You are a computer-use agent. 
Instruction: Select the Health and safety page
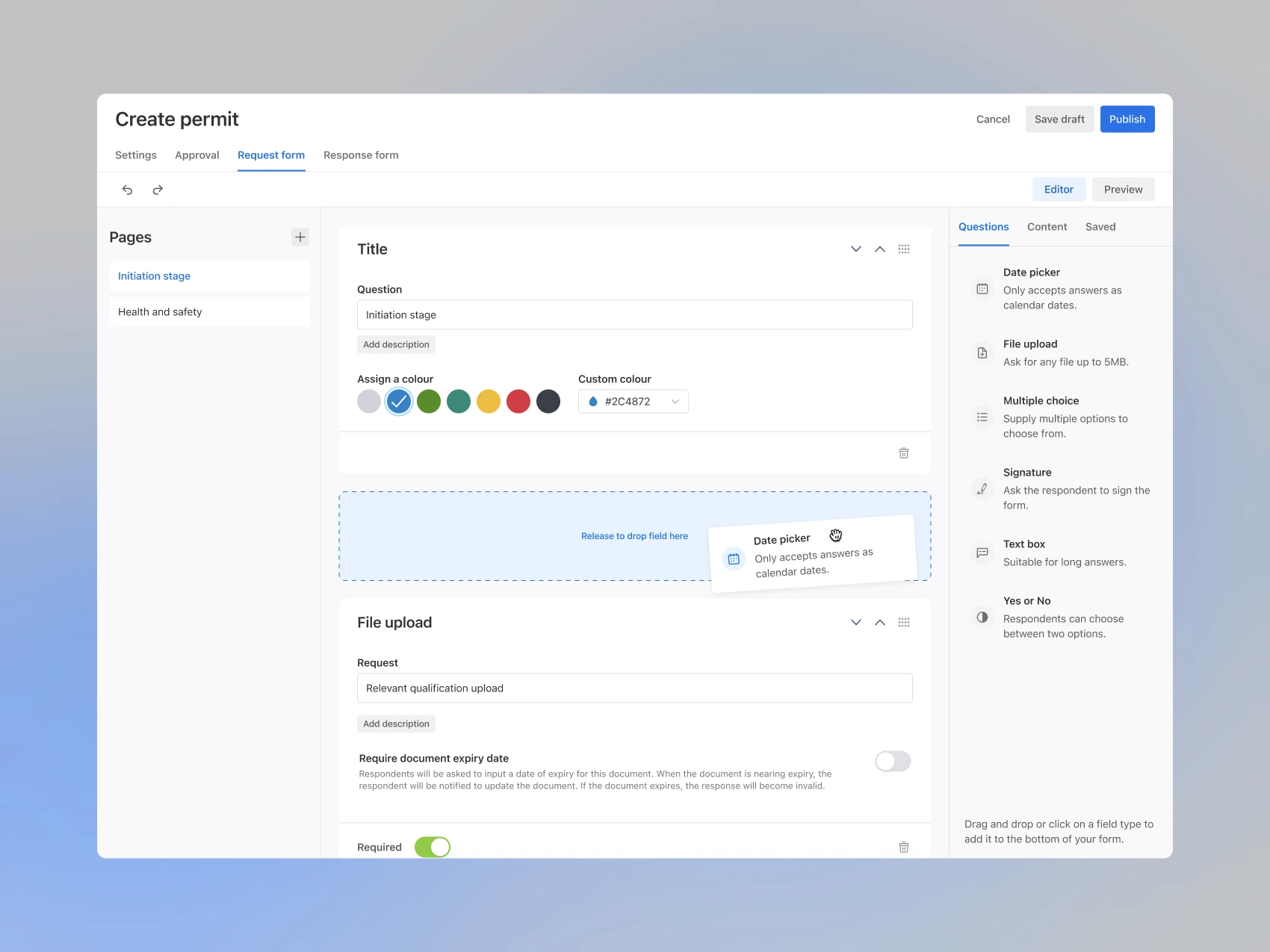[160, 311]
